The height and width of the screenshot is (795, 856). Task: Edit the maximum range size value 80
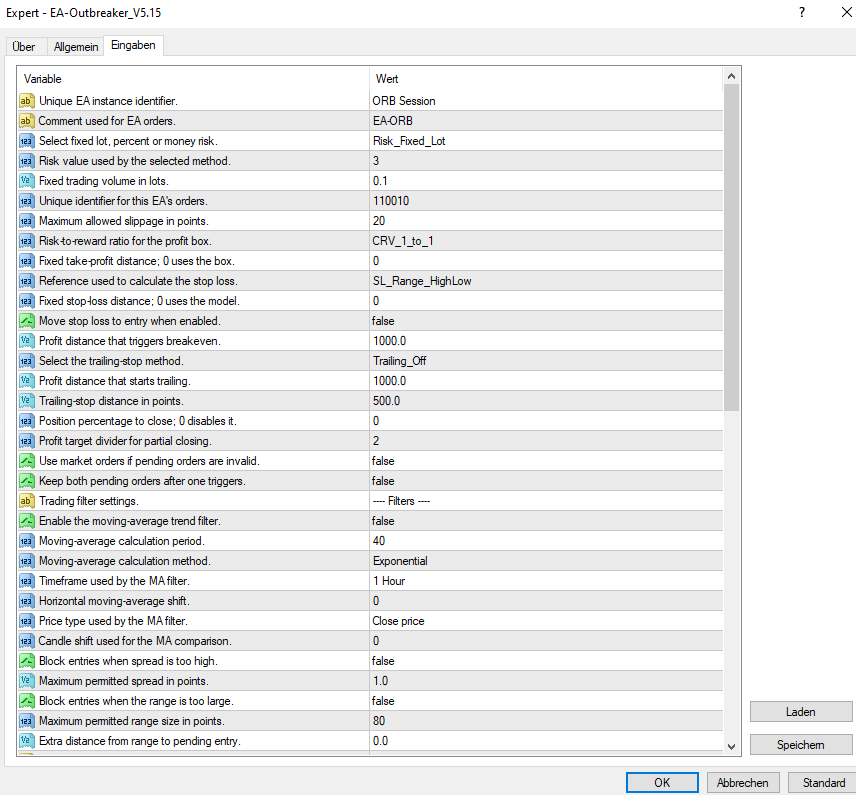click(546, 721)
